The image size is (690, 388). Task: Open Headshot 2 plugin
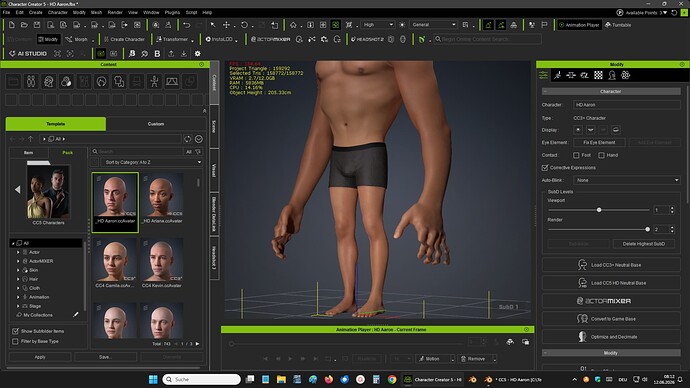367,39
